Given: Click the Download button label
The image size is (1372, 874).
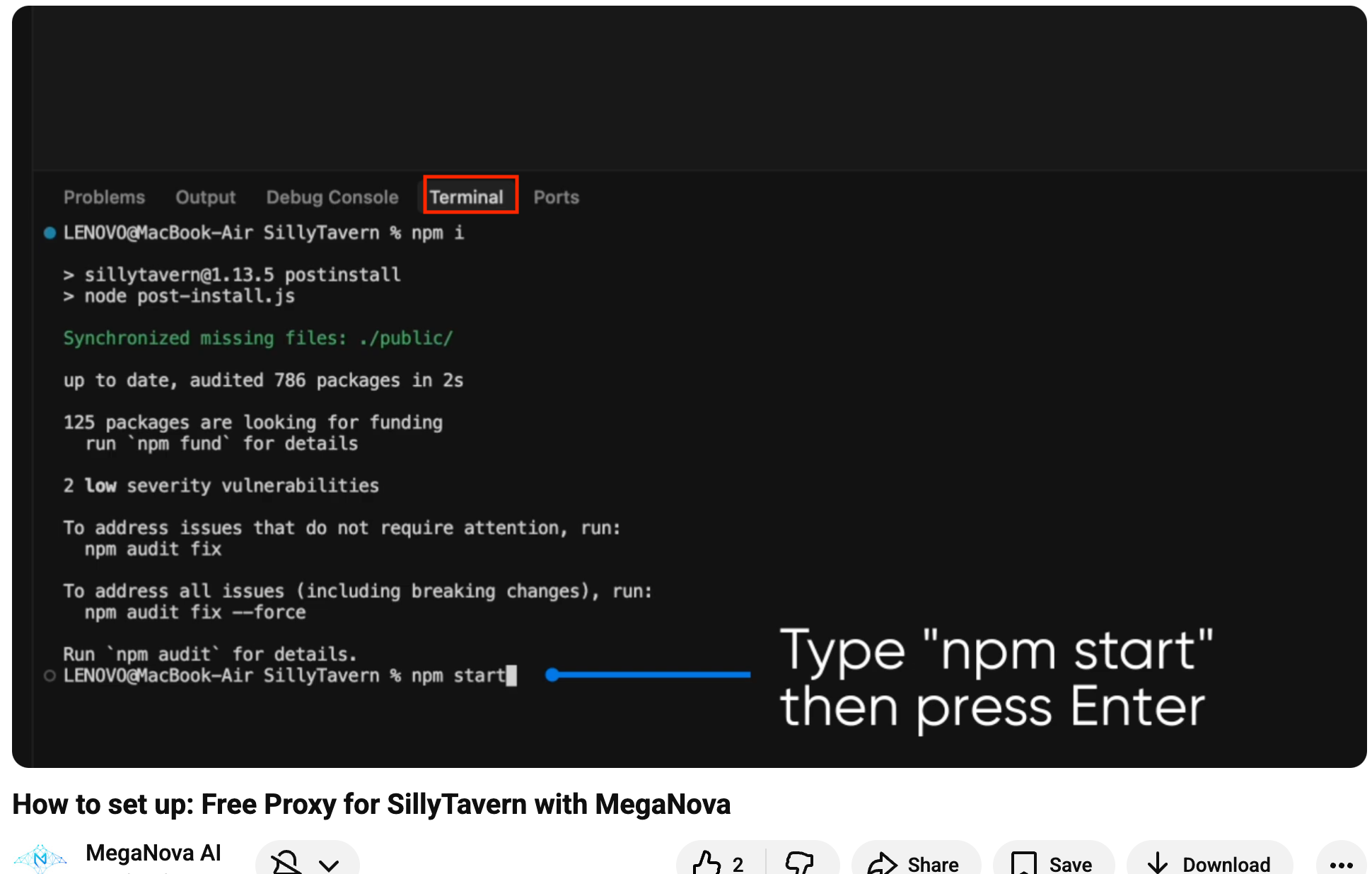Looking at the screenshot, I should point(1226,864).
